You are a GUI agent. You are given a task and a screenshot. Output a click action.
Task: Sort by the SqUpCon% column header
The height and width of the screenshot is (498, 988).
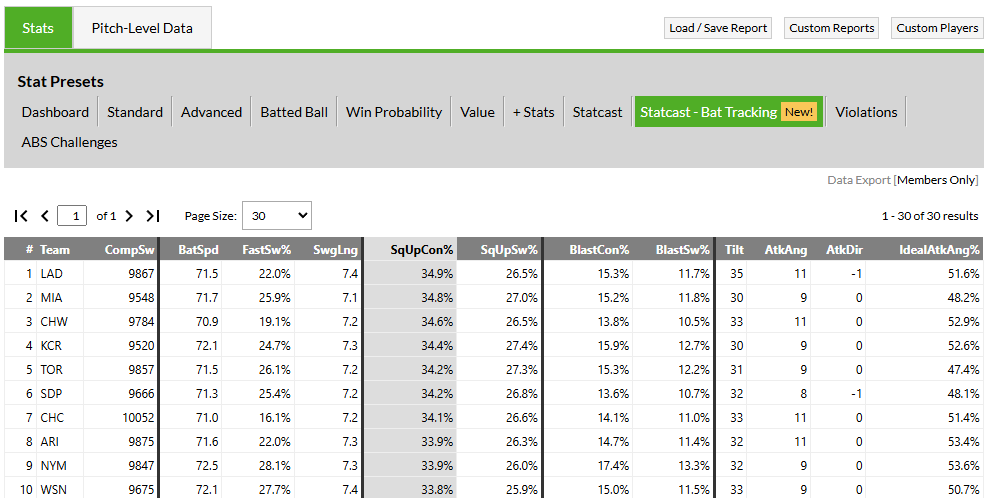422,250
